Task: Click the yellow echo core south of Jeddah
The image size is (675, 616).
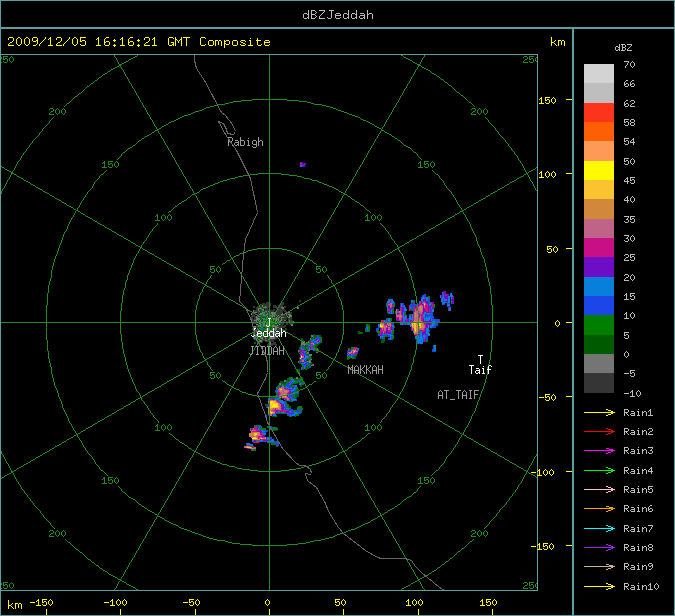Action: click(x=275, y=406)
